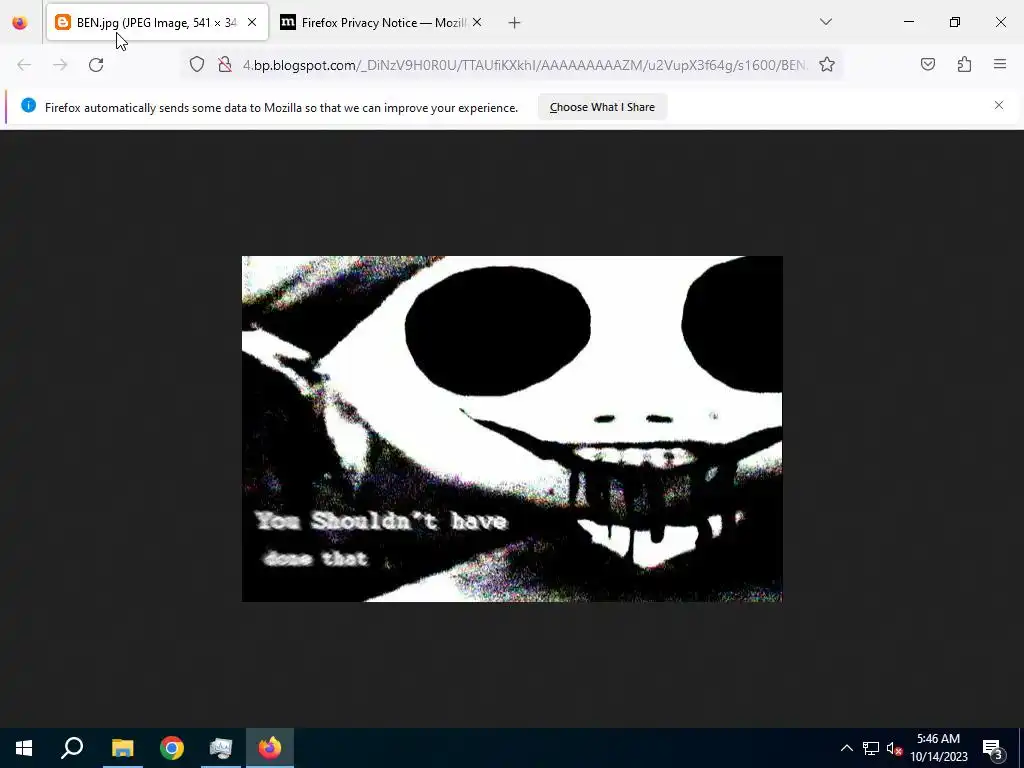Dismiss the Mozilla data notification bar

click(999, 105)
